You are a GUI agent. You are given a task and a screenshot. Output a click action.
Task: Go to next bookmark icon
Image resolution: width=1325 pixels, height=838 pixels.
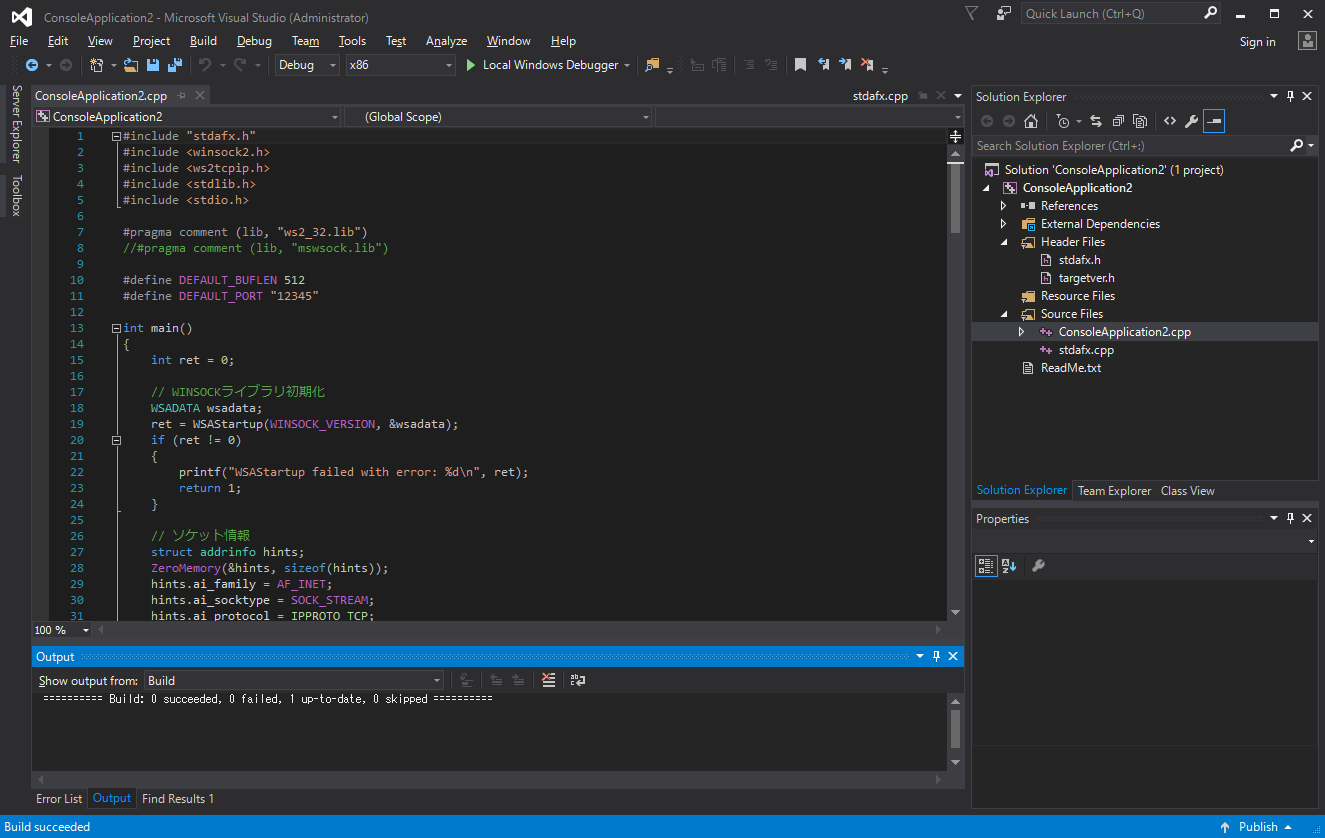click(845, 65)
